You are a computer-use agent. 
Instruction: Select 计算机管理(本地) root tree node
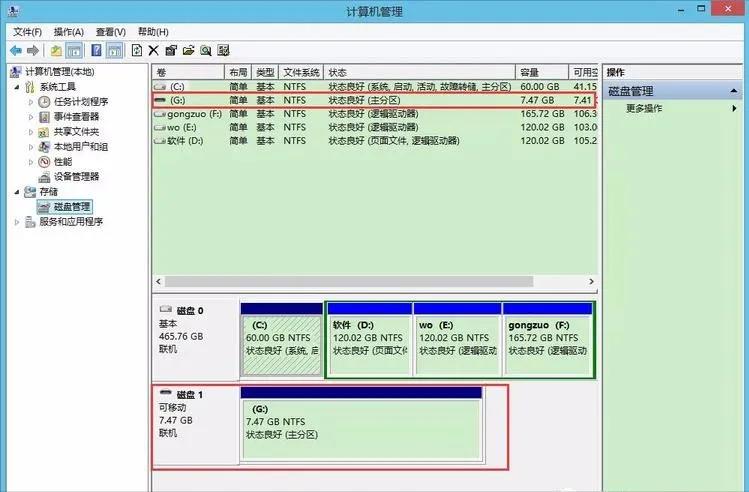(x=60, y=72)
